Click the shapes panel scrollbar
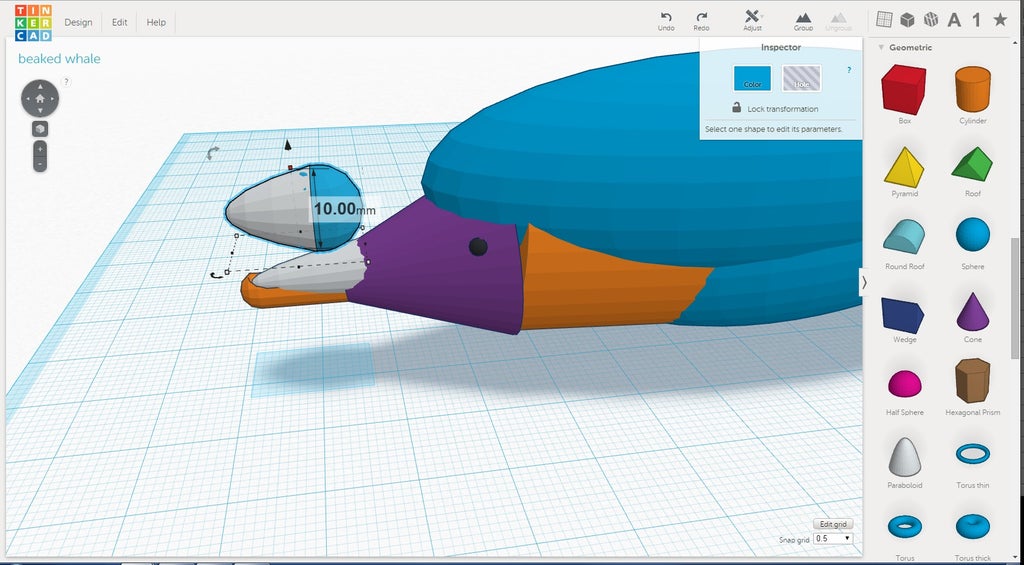Viewport: 1024px width, 565px height. [1014, 297]
